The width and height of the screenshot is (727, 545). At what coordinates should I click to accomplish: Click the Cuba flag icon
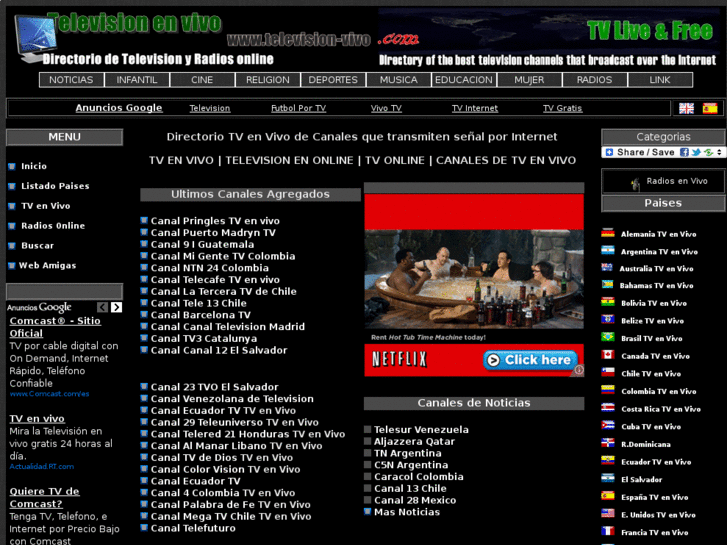(x=608, y=426)
